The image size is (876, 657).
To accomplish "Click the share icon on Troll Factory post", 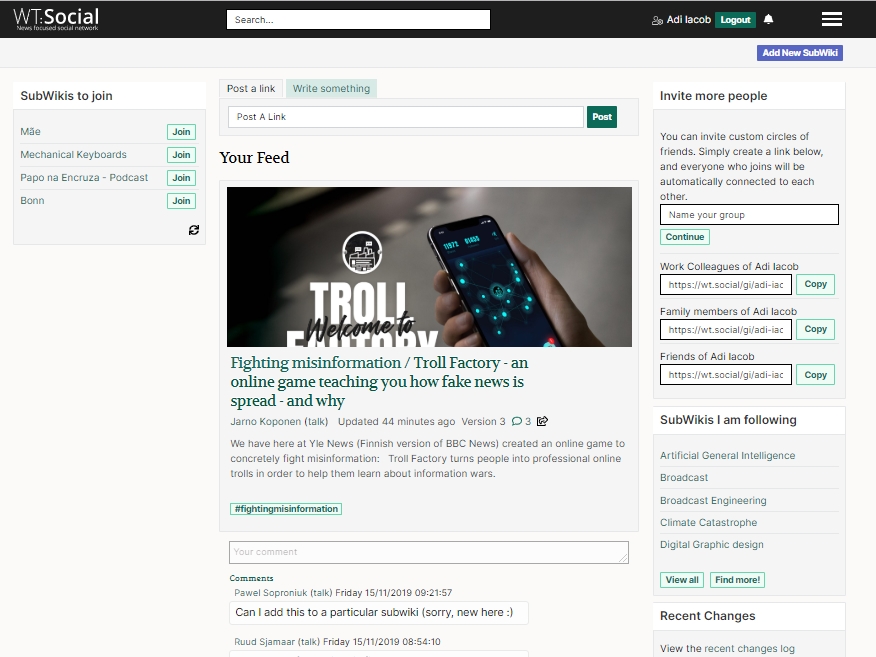I will (542, 421).
